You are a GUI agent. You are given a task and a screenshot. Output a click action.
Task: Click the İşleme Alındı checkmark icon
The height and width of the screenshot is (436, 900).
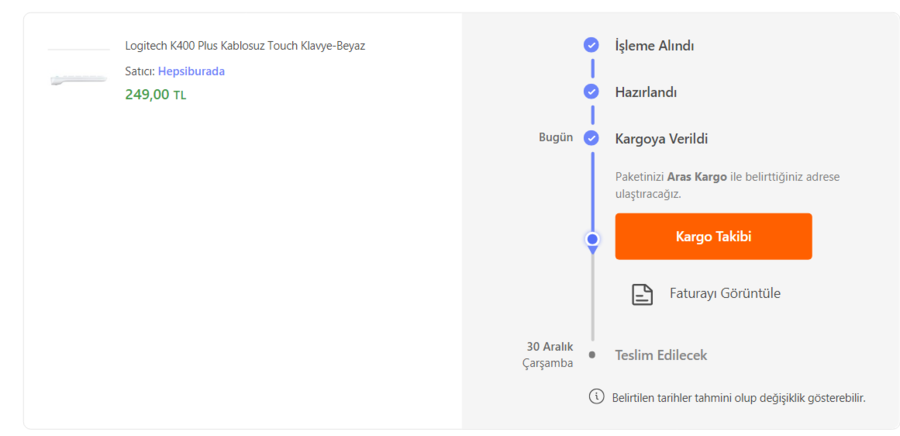point(591,45)
